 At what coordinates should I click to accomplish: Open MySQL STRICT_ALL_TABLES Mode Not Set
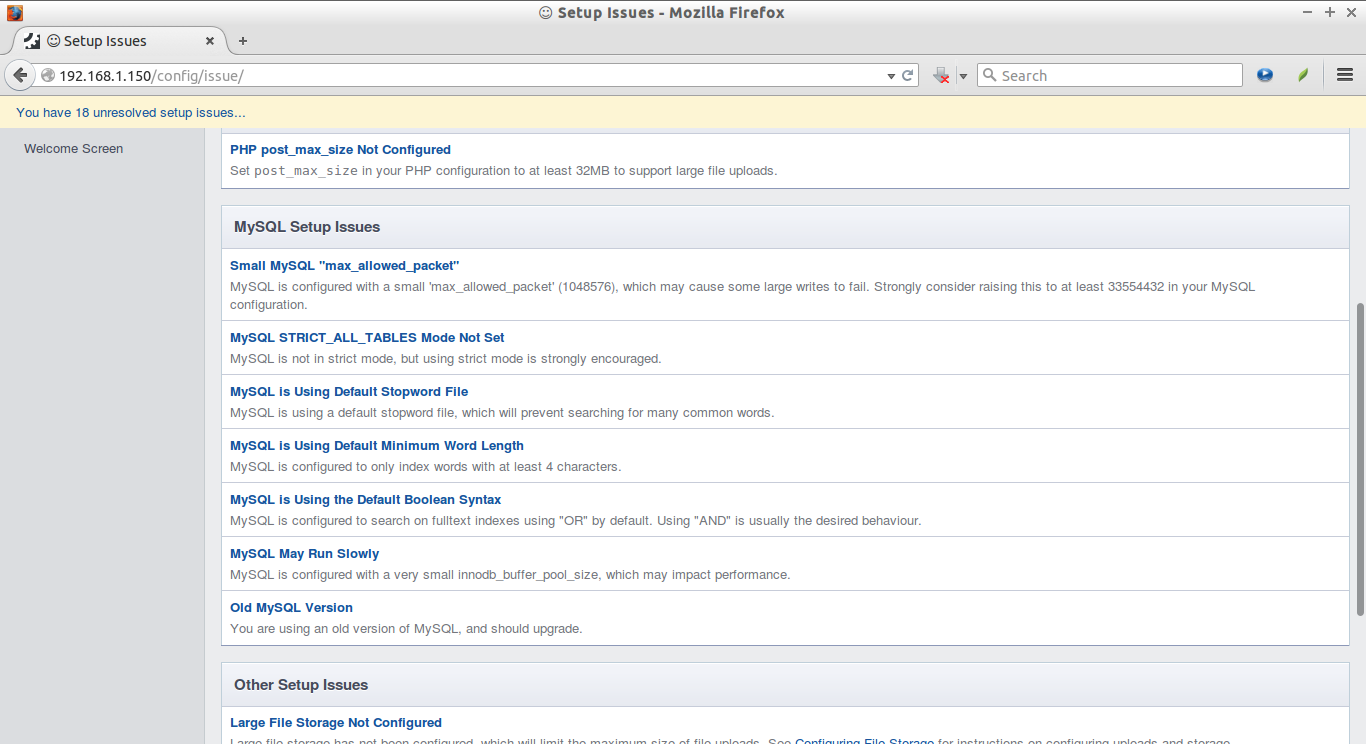pos(367,338)
